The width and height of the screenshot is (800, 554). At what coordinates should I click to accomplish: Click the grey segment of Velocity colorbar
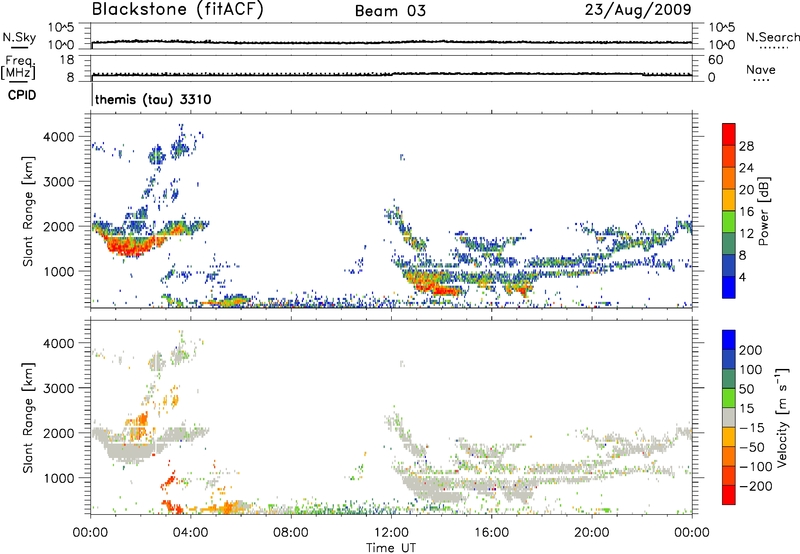pyautogui.click(x=729, y=417)
